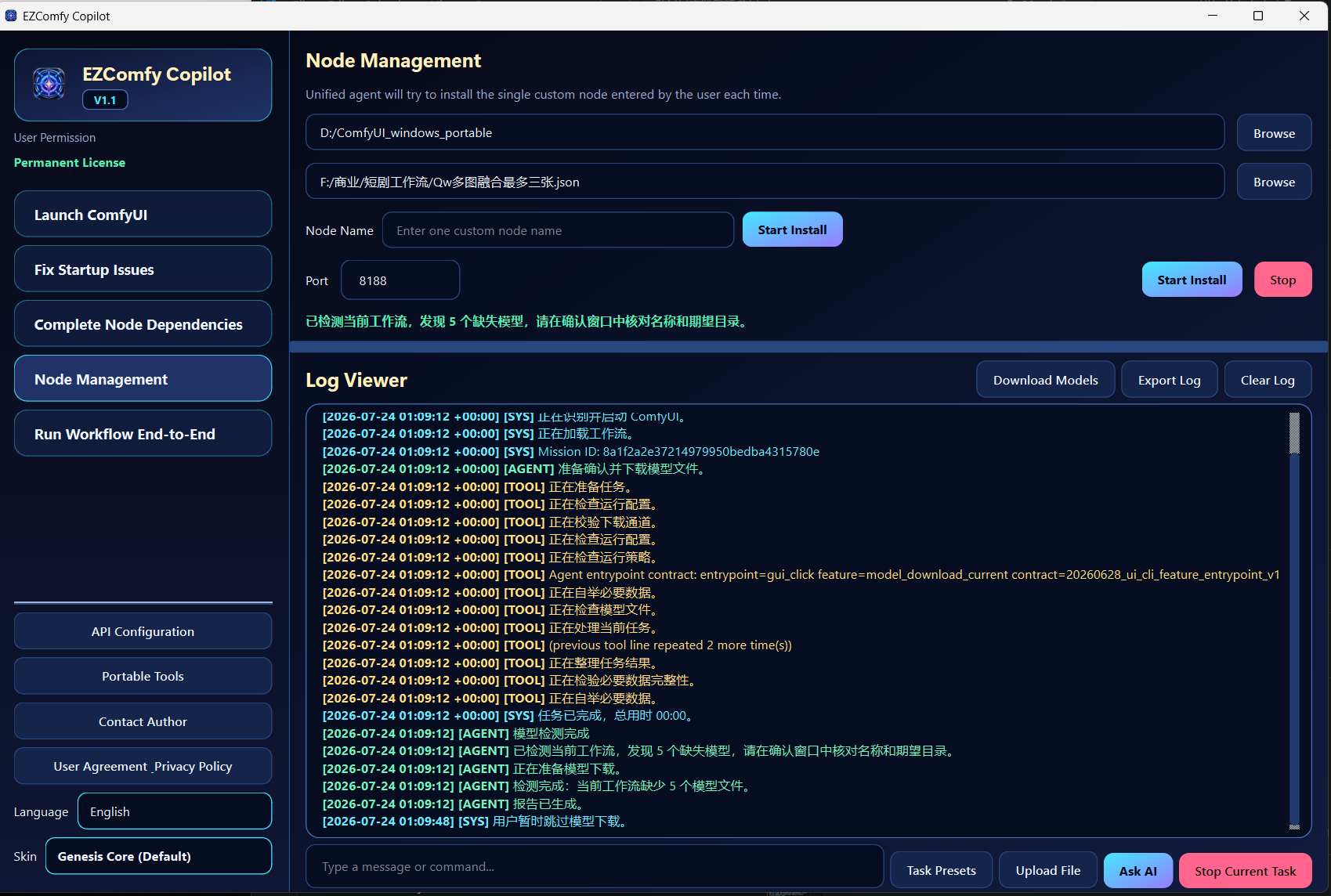Click the Mission ID log line
The width and height of the screenshot is (1331, 896).
pos(571,451)
